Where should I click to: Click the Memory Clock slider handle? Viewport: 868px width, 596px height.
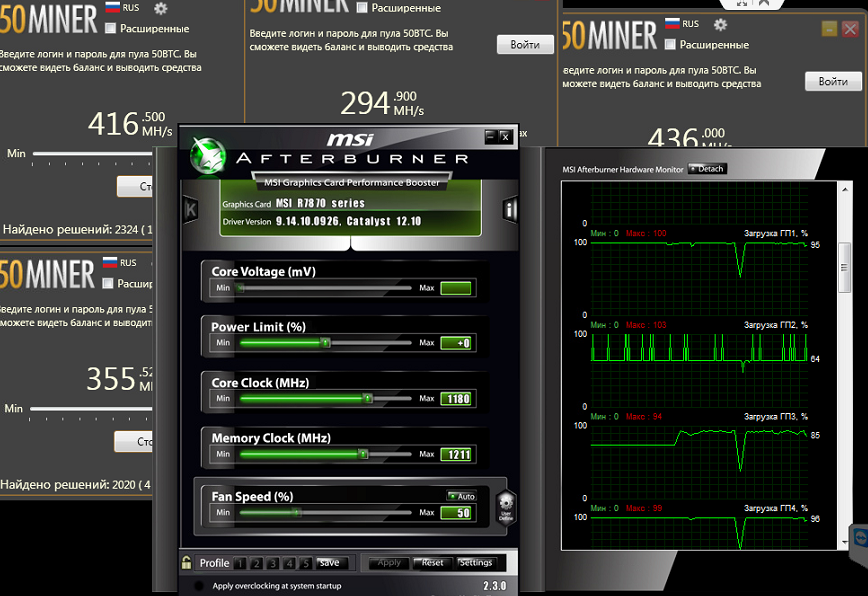point(363,454)
